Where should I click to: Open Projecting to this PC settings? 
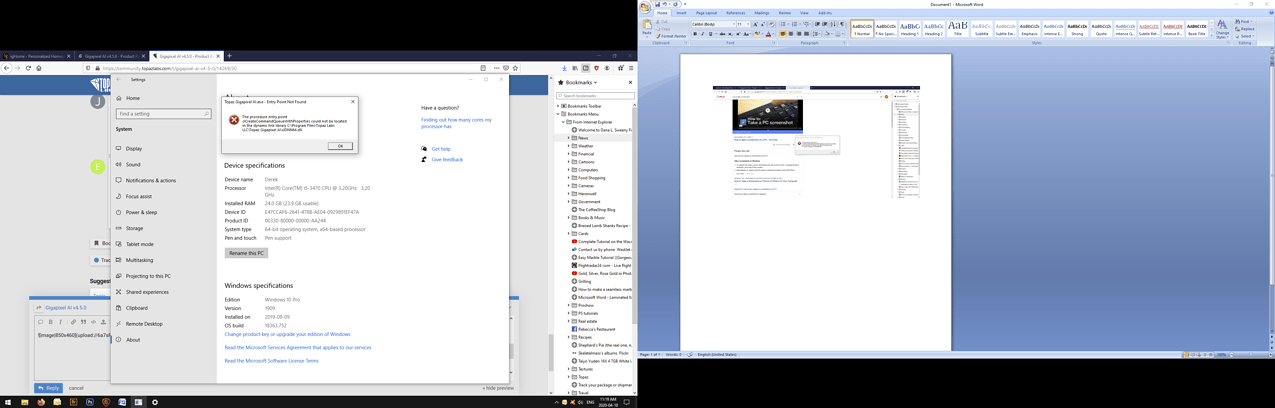coord(148,276)
